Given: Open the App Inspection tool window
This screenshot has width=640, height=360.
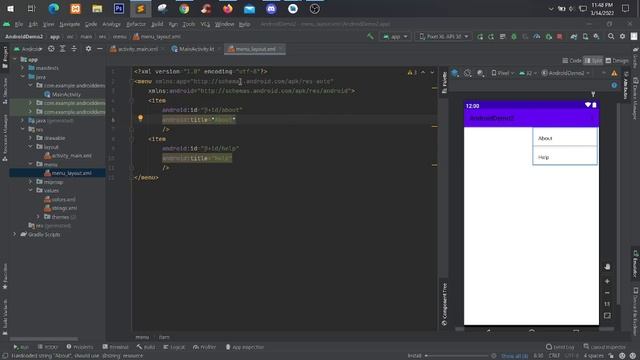Looking at the screenshot, I should coord(245,347).
